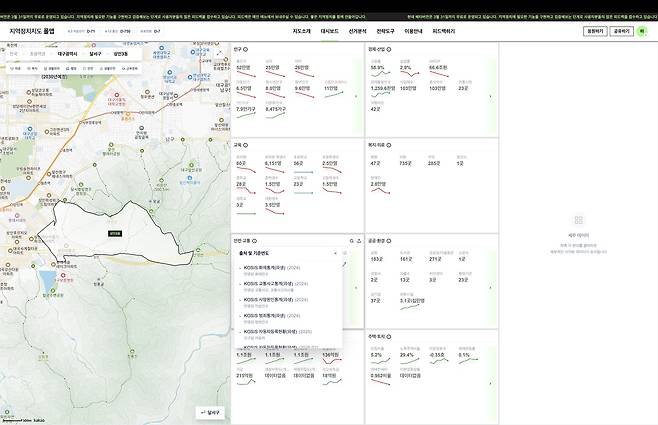Screen dimensions: 658x425
Task: Expand the map with the fullscreen icon
Action: click(x=219, y=52)
